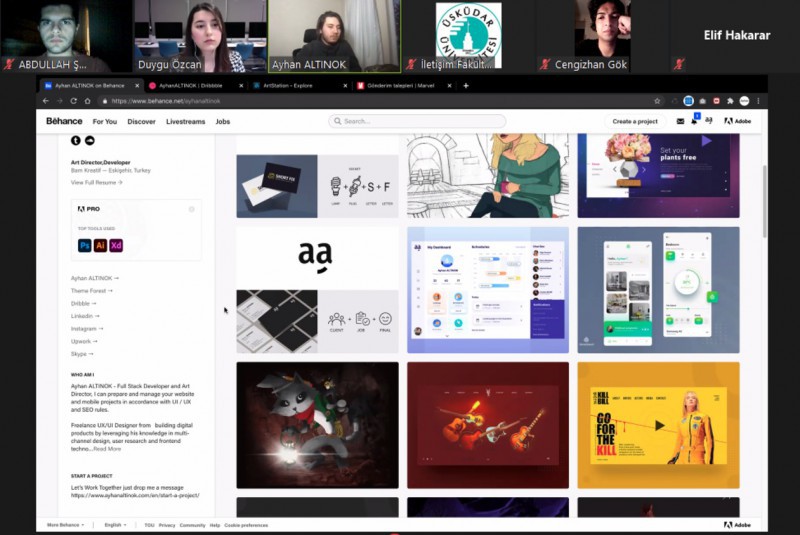Screen dimensions: 800x535
Task: Expand the More Behance dropdown in footer
Action: (x=66, y=525)
